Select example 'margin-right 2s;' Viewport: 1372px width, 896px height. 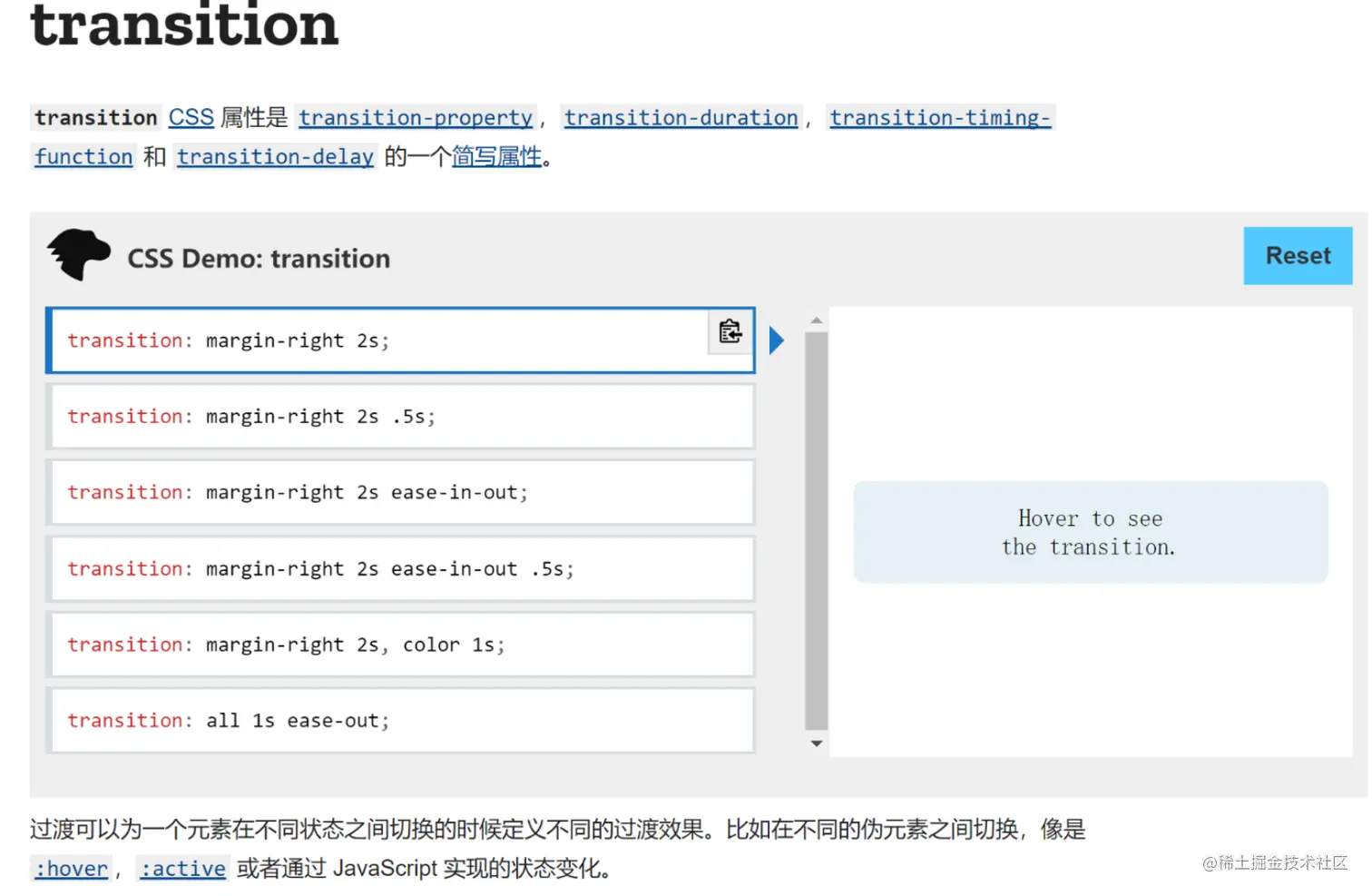[401, 340]
